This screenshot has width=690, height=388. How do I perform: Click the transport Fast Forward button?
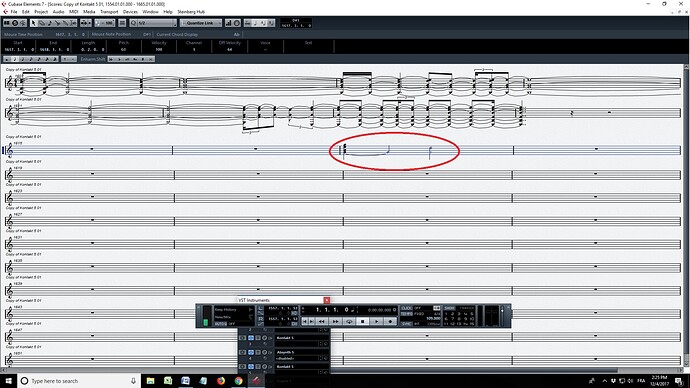click(336, 321)
